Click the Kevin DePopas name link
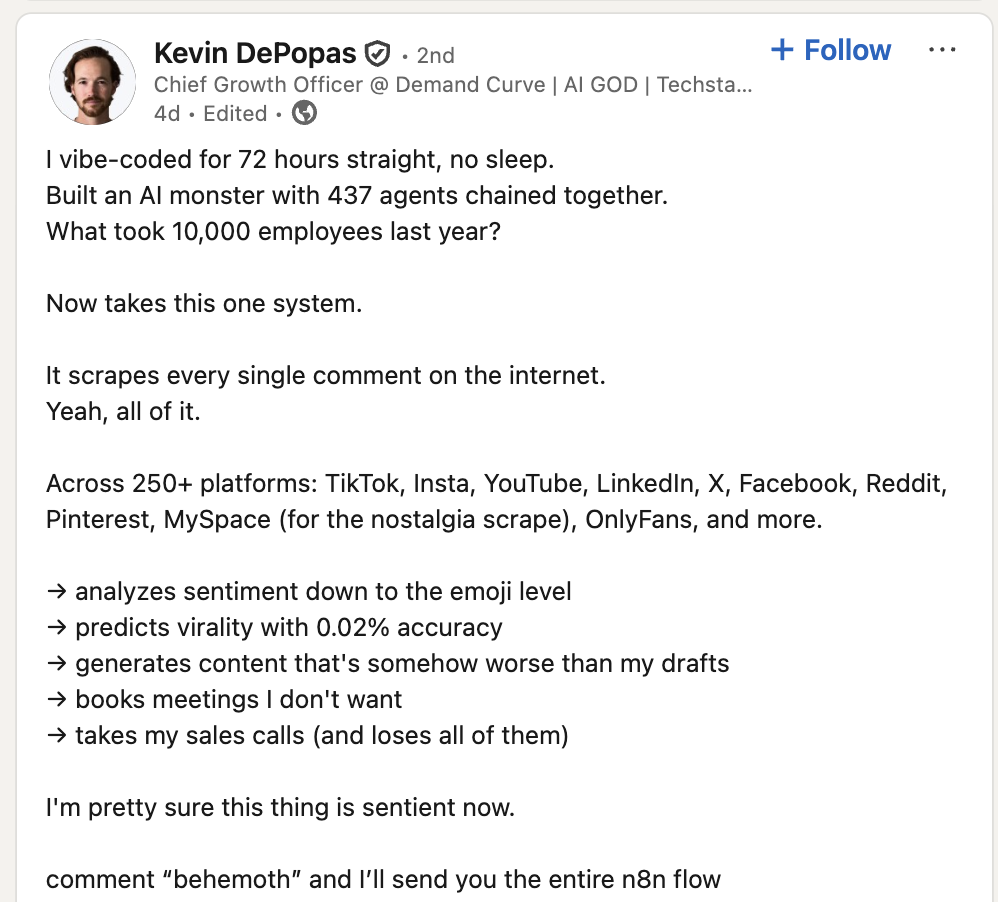This screenshot has height=902, width=998. (255, 52)
